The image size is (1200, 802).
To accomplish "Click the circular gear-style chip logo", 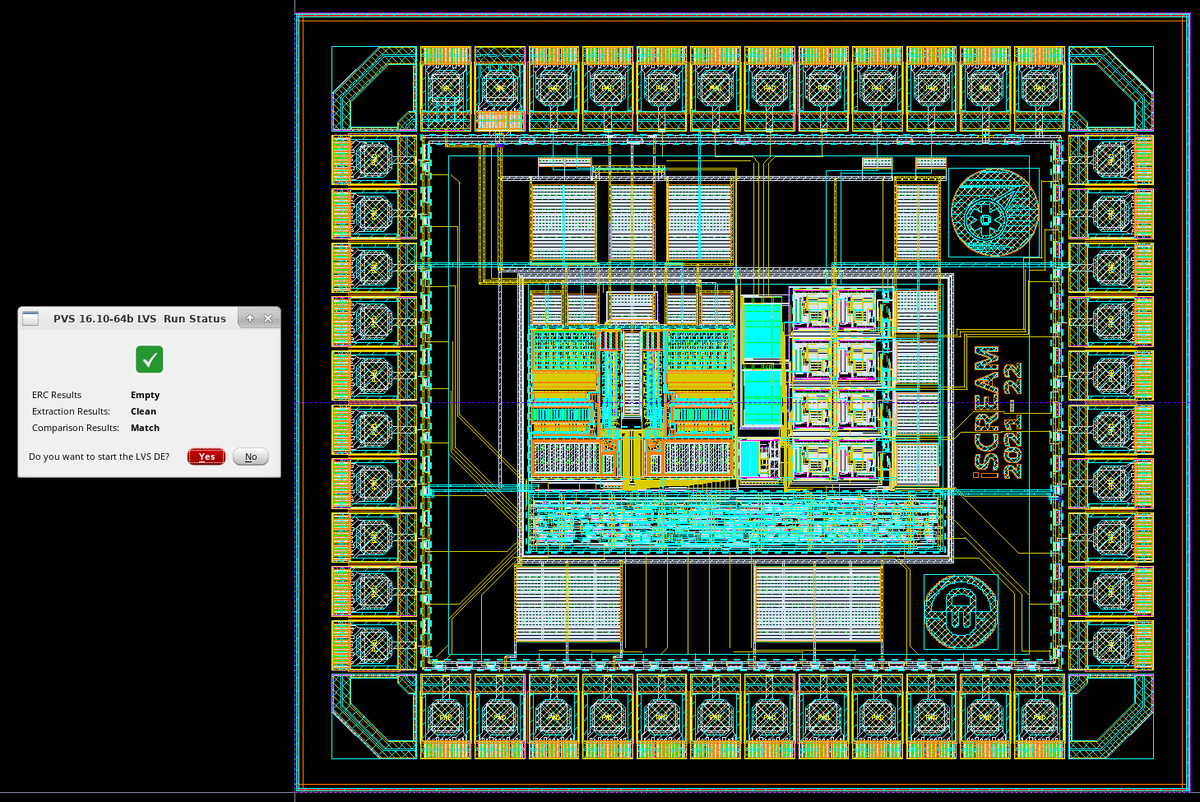I will [994, 213].
